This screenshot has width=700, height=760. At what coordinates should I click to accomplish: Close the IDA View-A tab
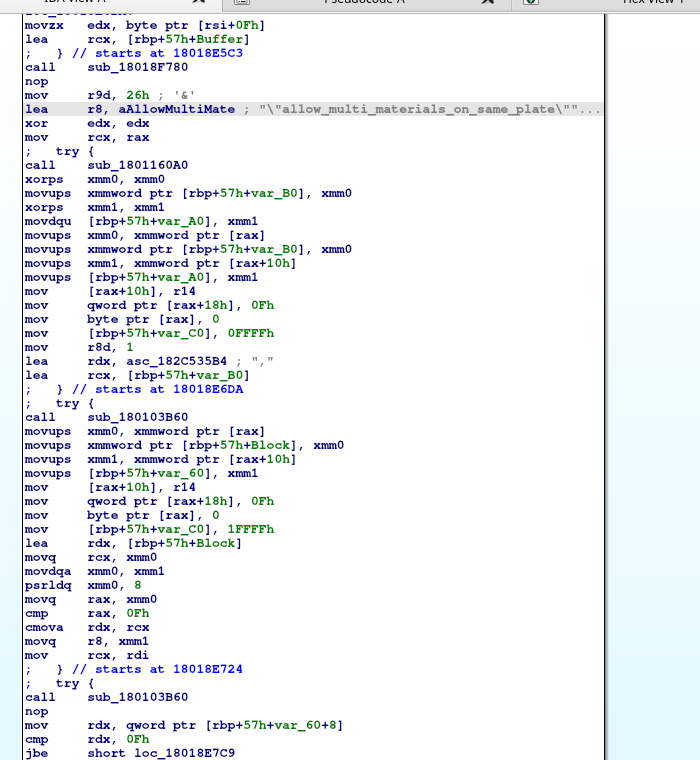198,3
